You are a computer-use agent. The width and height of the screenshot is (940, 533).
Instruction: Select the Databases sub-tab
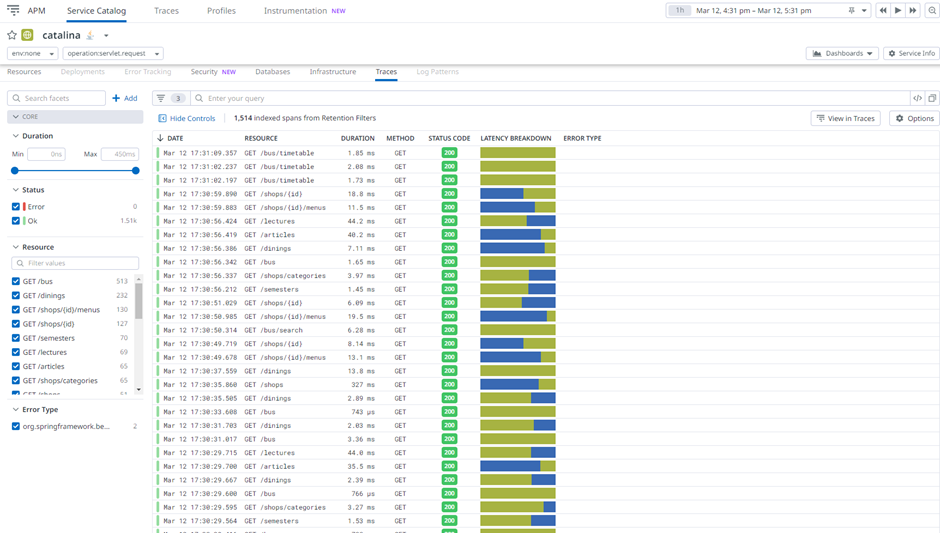(272, 71)
